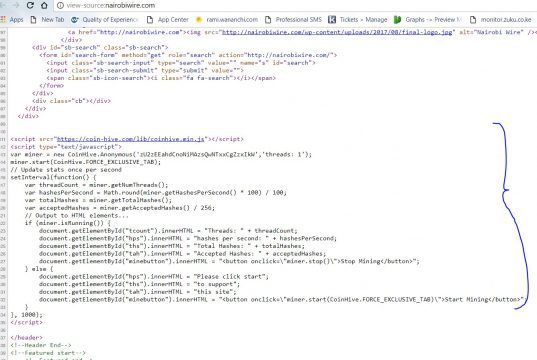Click the browser reload icon
The width and height of the screenshot is (537, 360).
point(30,5)
